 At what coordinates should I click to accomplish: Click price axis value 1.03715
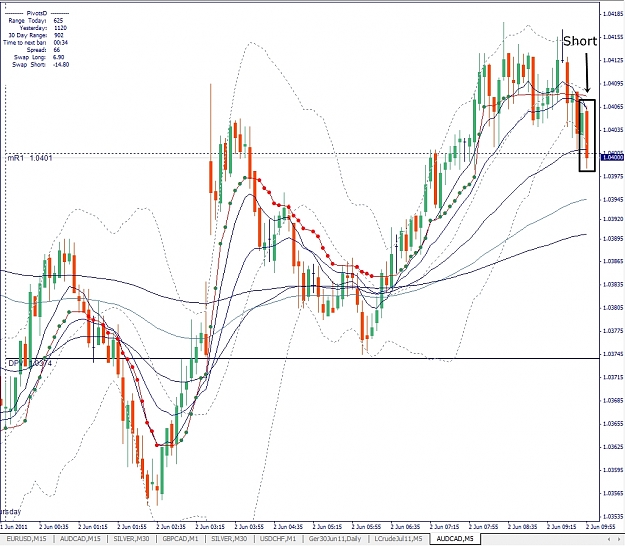[613, 377]
